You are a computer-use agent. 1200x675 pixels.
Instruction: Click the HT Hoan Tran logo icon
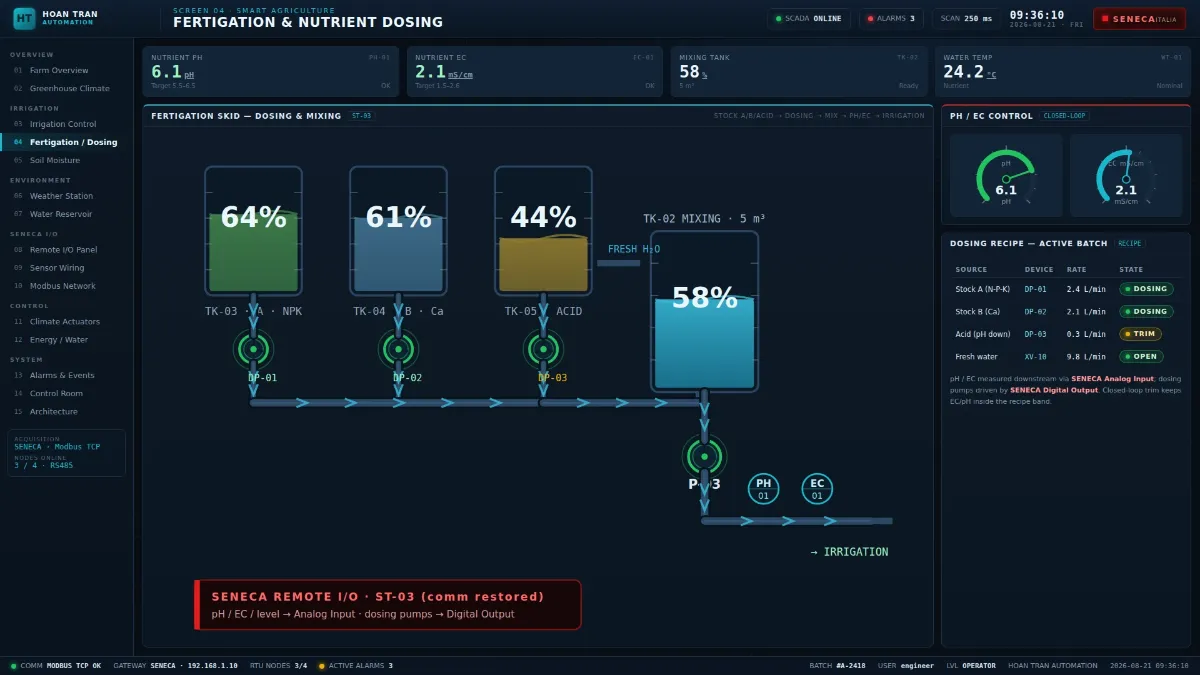coord(24,18)
